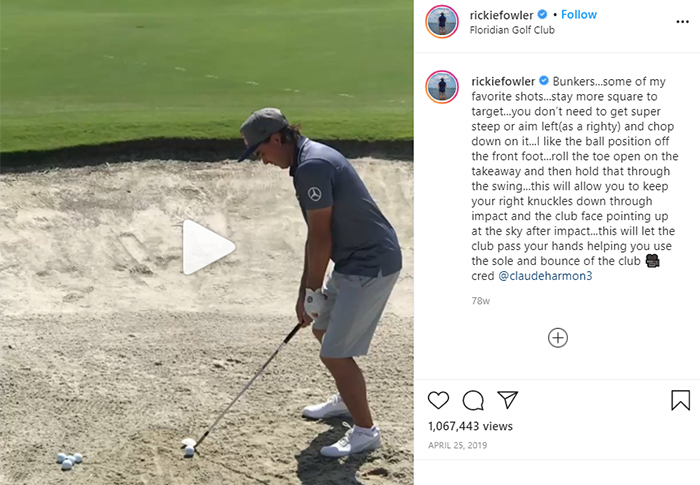Screen dimensions: 700x485
Task: Click rickiefowler profile picture in header
Action: [442, 22]
